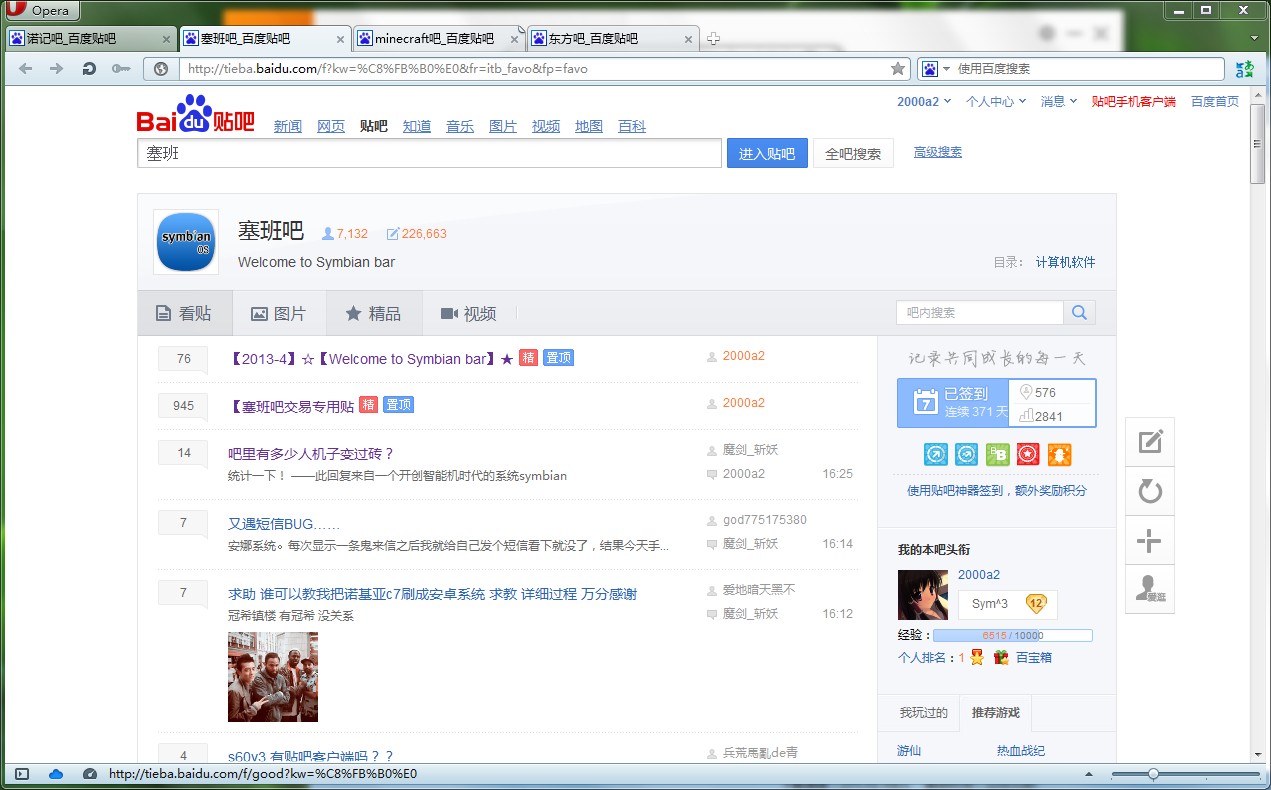Viewport: 1271px width, 790px height.
Task: Open the 高级搜索 link
Action: pyautogui.click(x=938, y=152)
